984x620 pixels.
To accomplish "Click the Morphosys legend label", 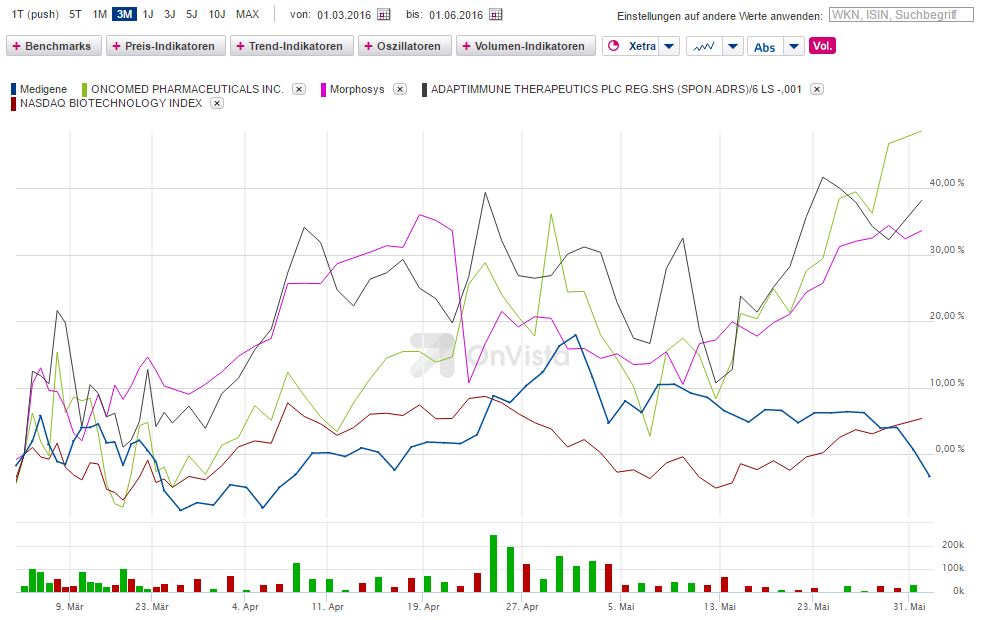I will coord(357,89).
